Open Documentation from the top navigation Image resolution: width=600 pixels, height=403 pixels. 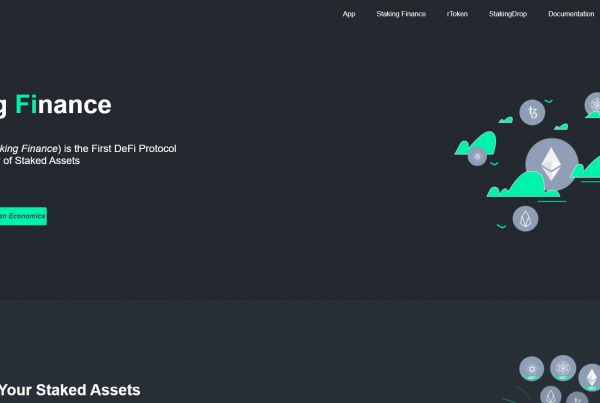coord(571,14)
